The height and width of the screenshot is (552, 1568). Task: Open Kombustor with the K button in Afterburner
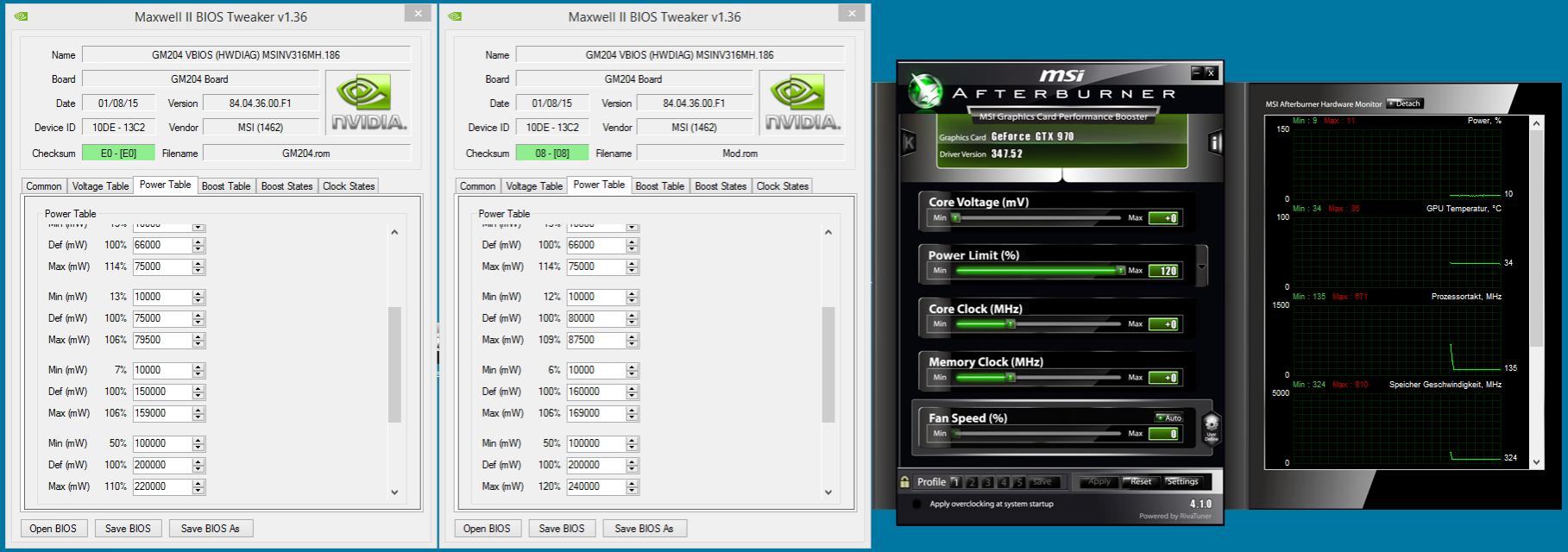(909, 143)
